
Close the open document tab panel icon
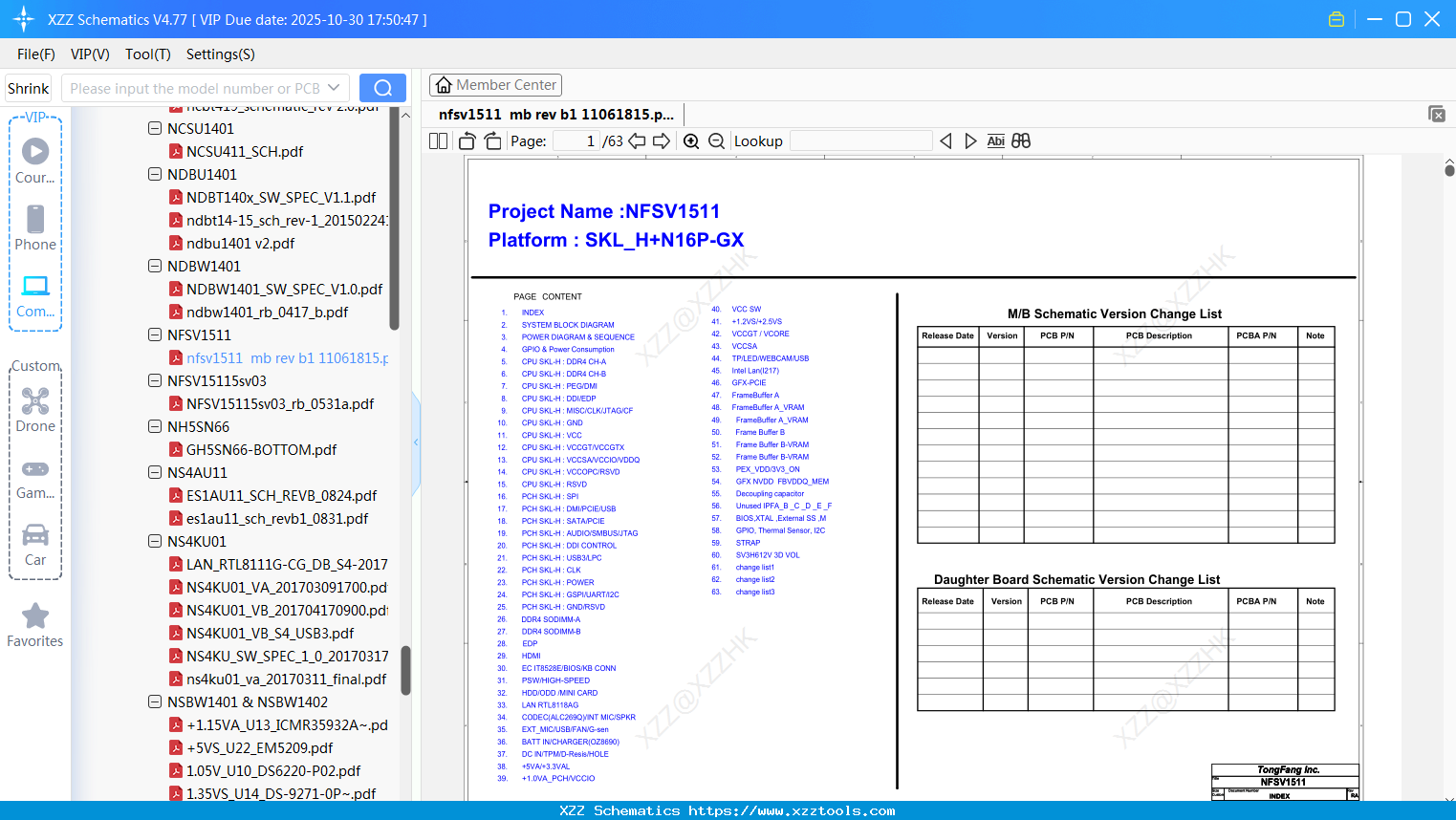pyautogui.click(x=1437, y=114)
